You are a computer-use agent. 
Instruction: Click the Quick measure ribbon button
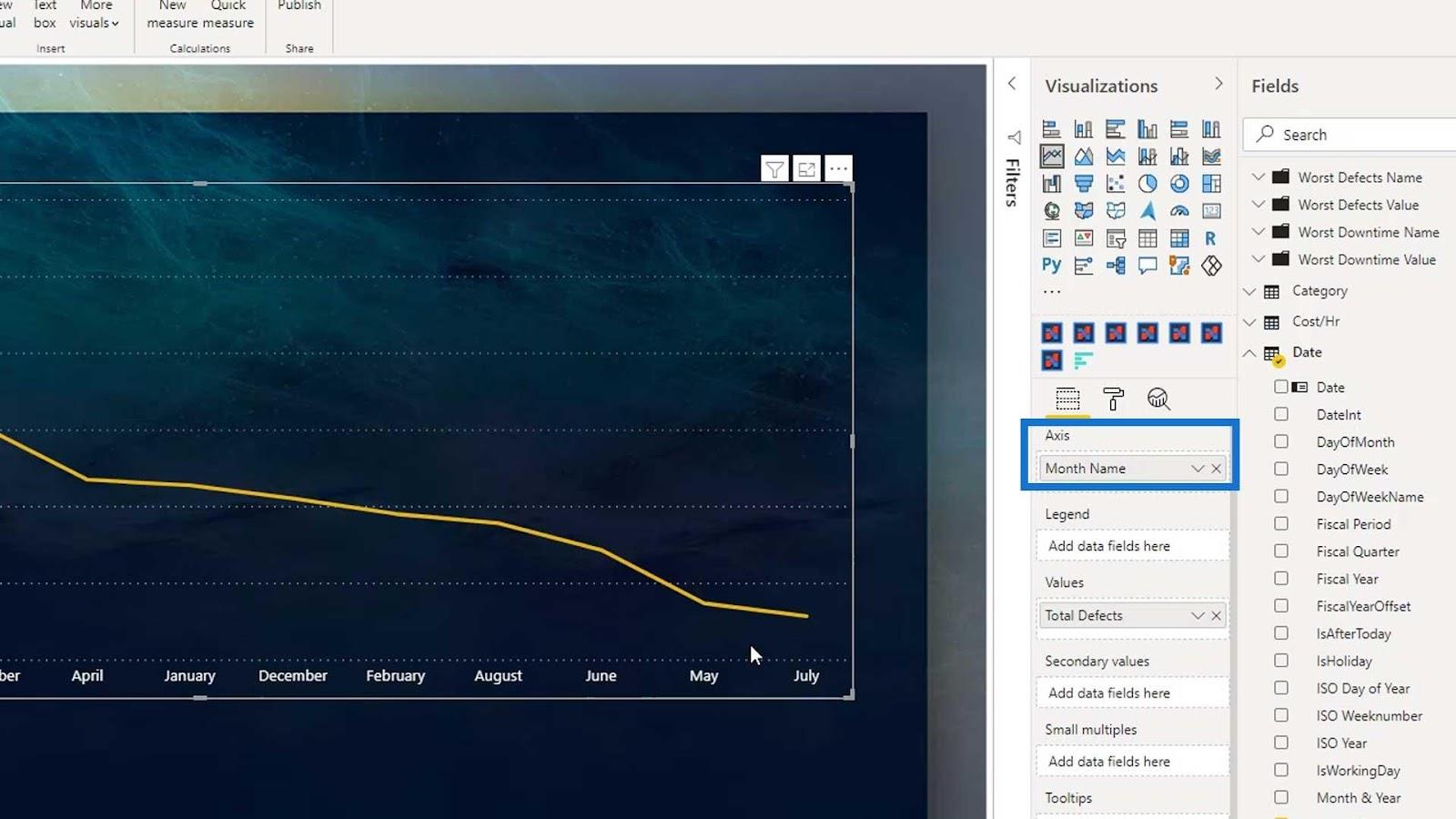227,14
